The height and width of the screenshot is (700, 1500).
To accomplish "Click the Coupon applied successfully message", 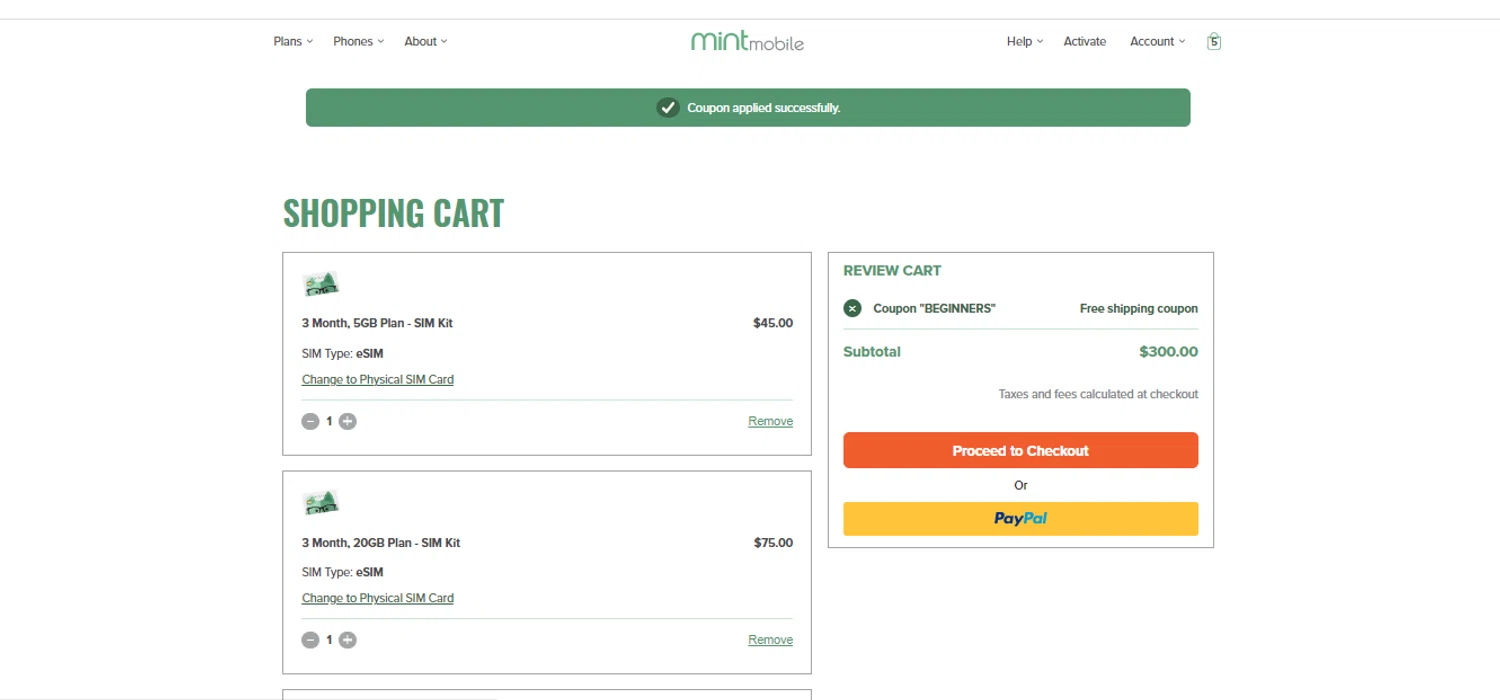I will click(764, 108).
